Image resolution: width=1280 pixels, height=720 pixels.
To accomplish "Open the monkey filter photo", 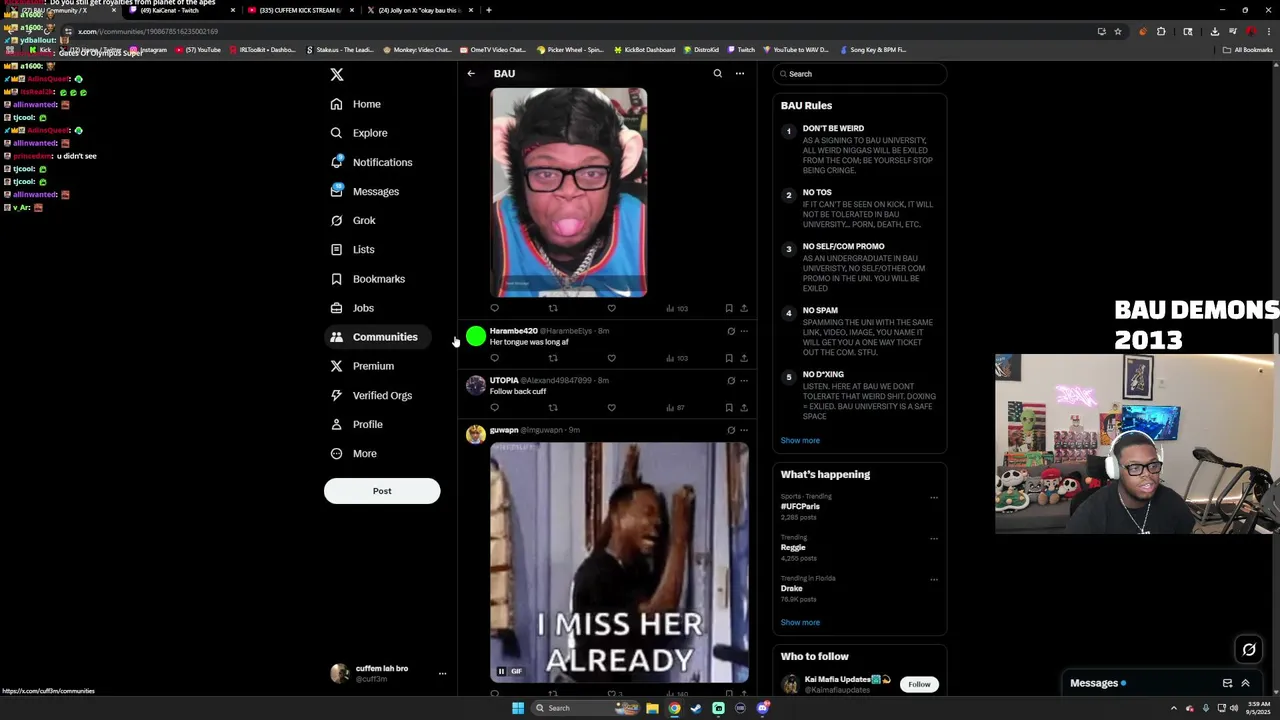I will click(568, 193).
